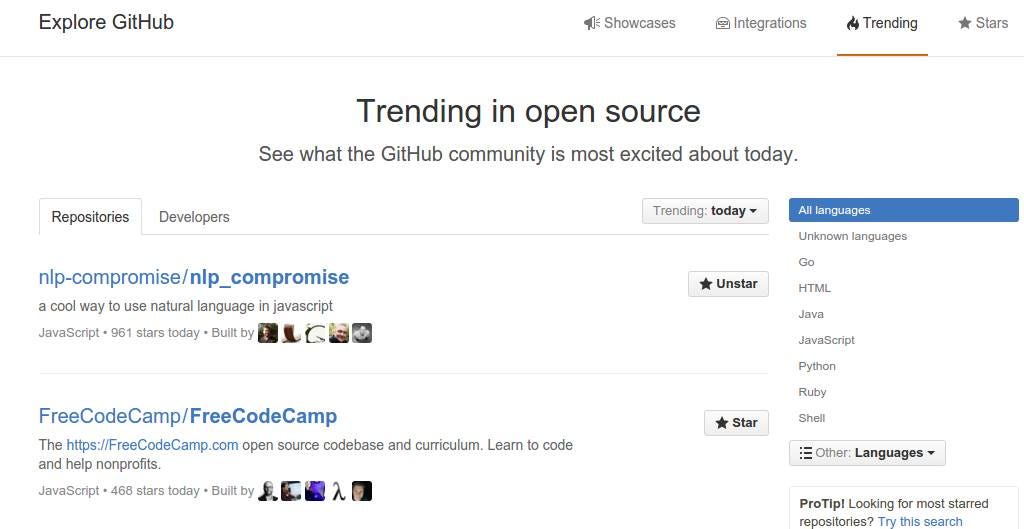
Task: Click the Integrations icon in the top navigation
Action: [722, 24]
